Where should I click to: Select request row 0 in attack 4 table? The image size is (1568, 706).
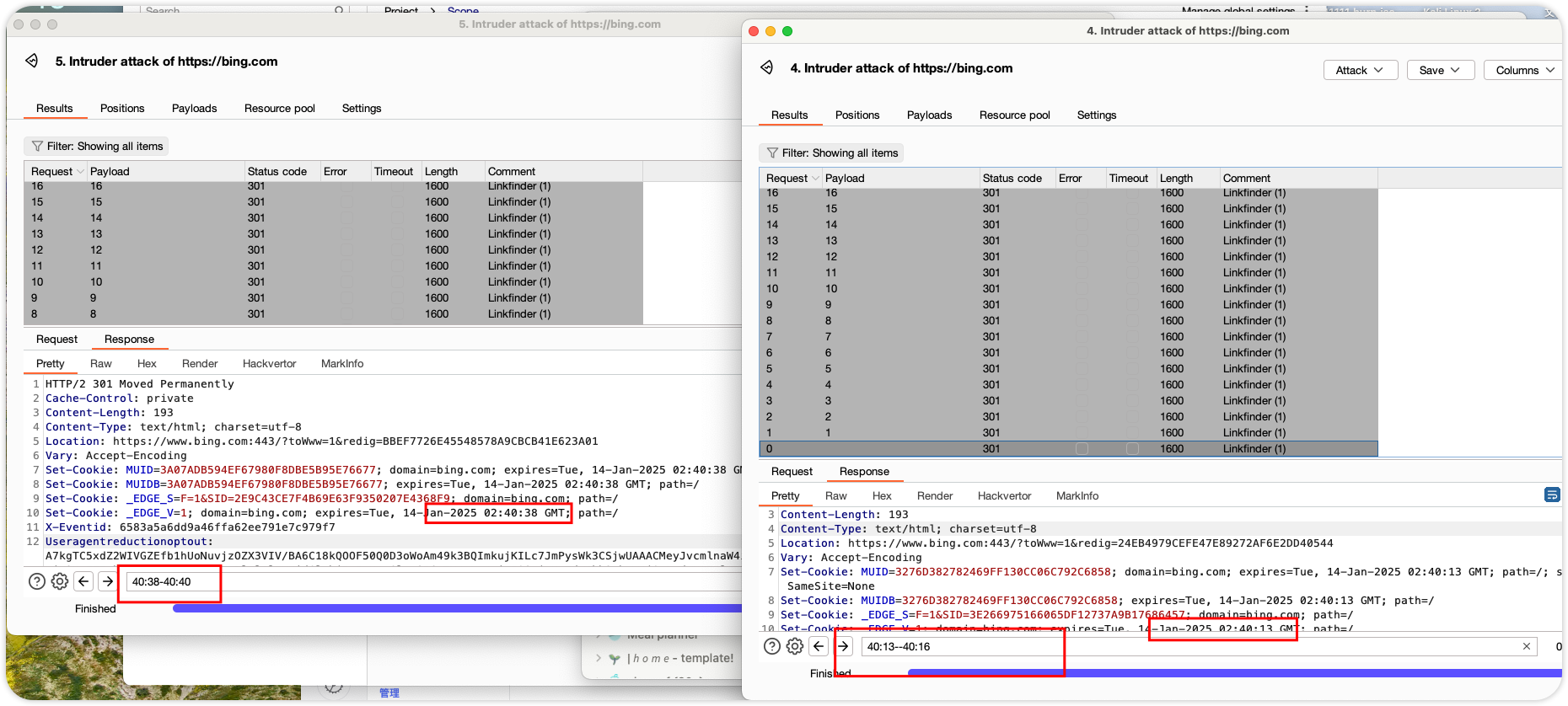point(1069,449)
